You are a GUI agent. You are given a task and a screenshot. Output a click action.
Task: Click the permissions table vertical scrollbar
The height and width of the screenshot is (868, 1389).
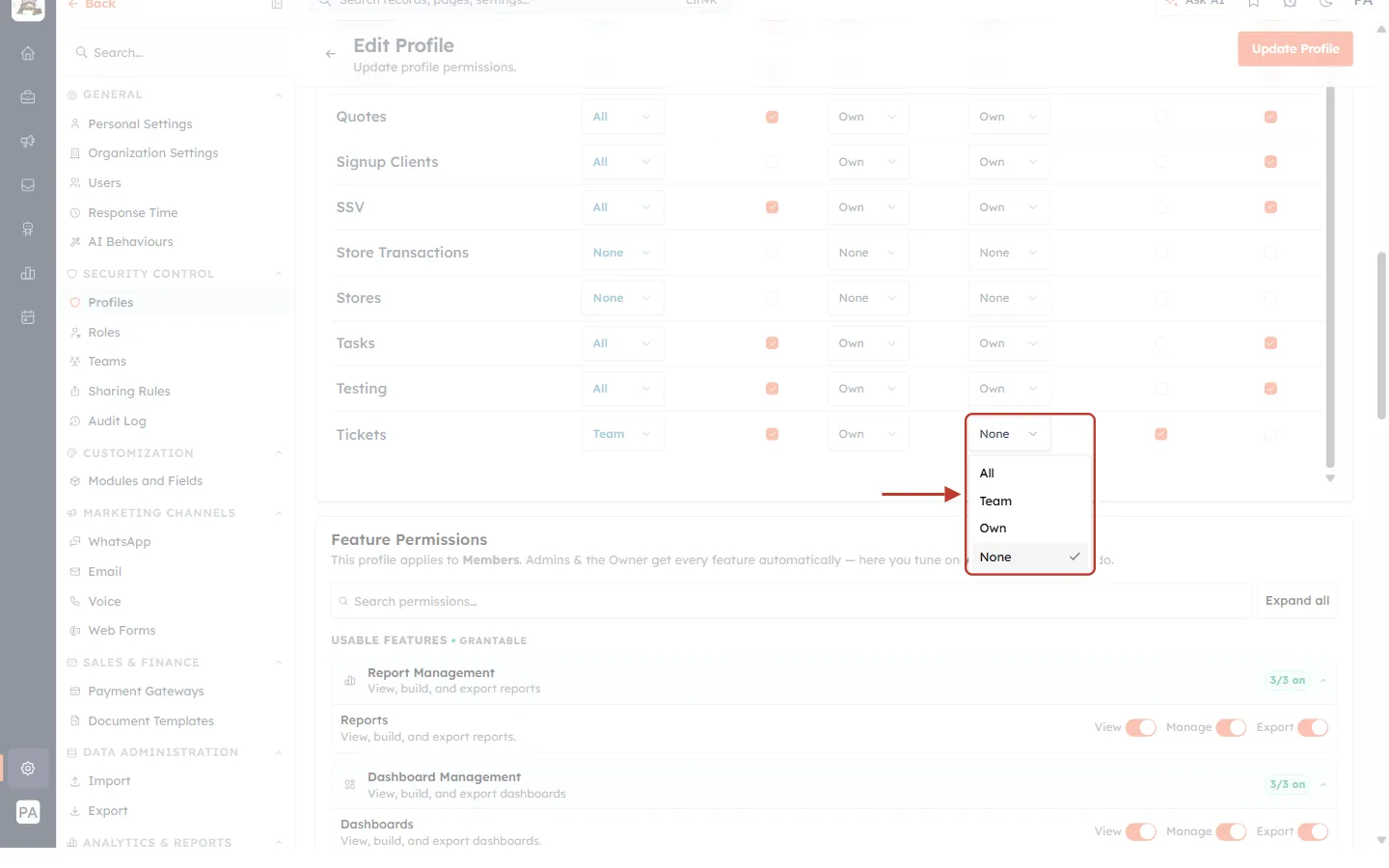click(1330, 280)
